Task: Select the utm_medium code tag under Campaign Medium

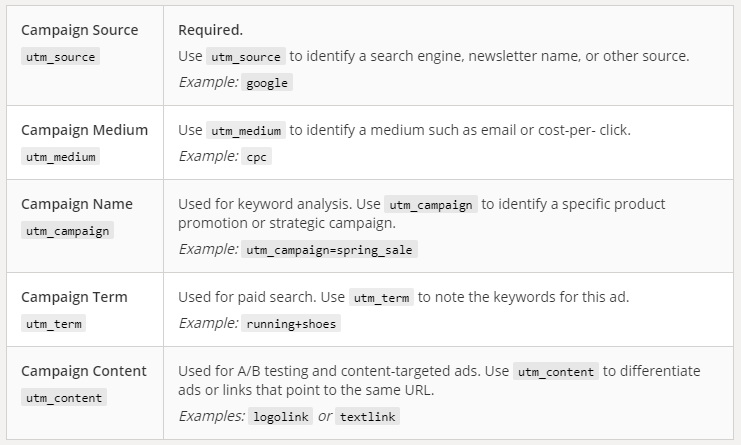Action: click(61, 156)
